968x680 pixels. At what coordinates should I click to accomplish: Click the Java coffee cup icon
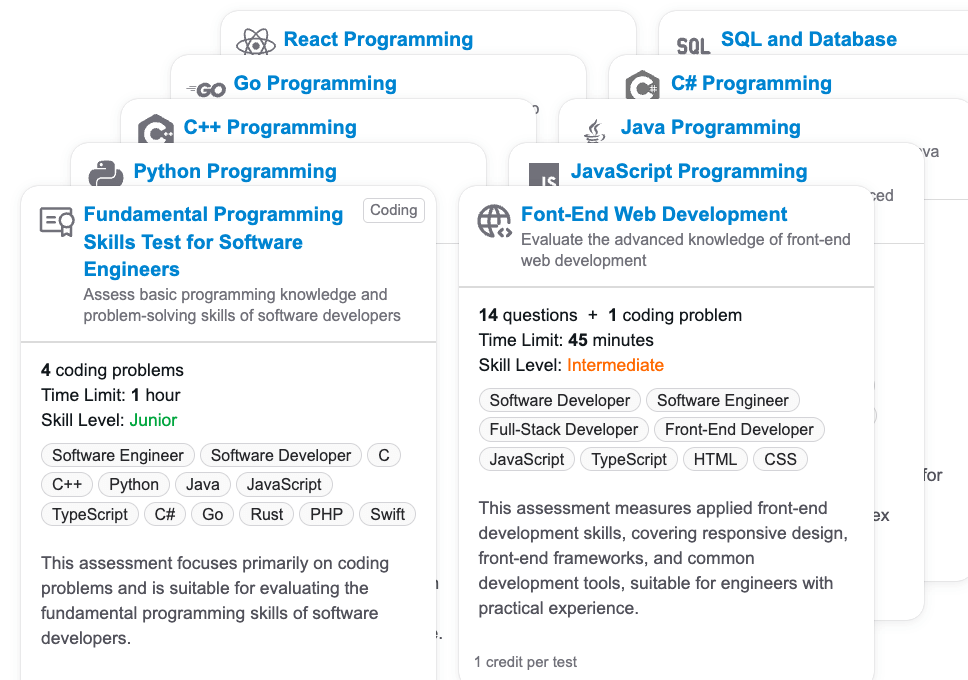(594, 130)
